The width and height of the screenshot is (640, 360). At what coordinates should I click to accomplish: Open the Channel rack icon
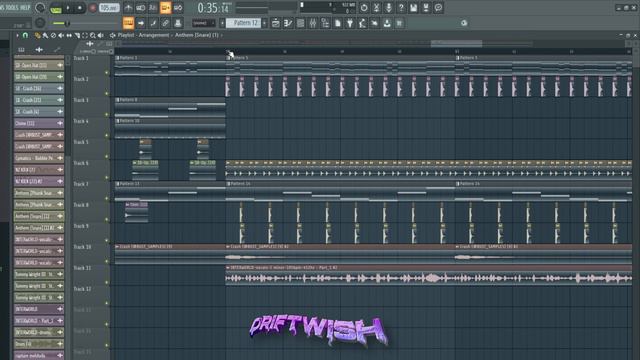tap(301, 23)
